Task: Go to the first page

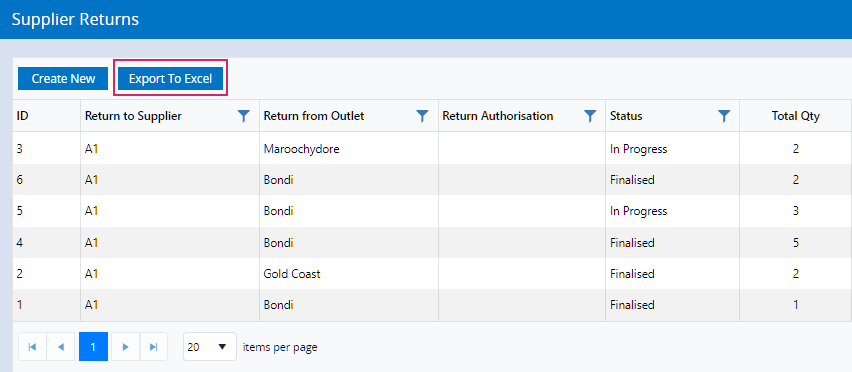Action: click(x=33, y=346)
